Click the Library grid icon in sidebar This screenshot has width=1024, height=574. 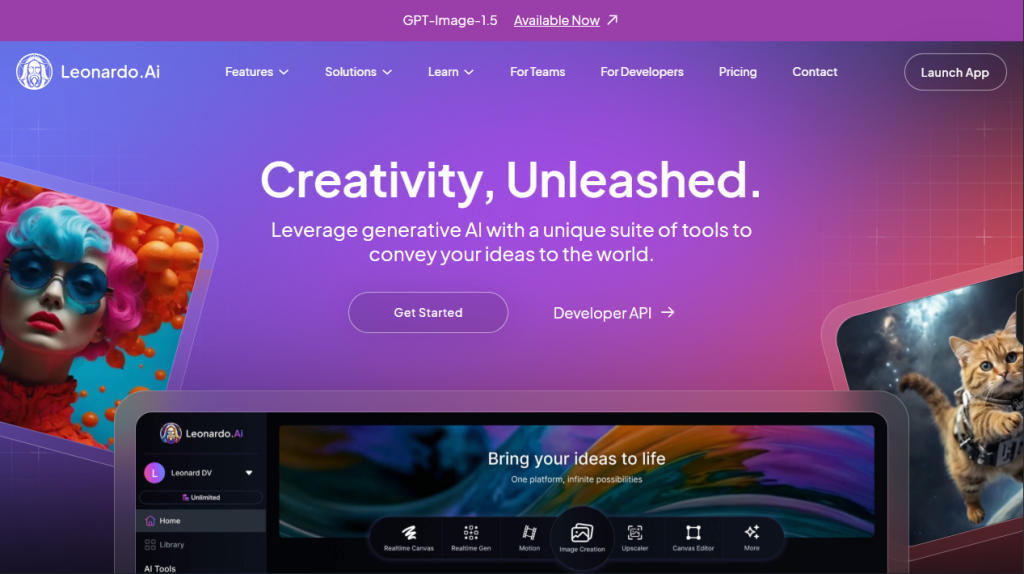(x=150, y=544)
